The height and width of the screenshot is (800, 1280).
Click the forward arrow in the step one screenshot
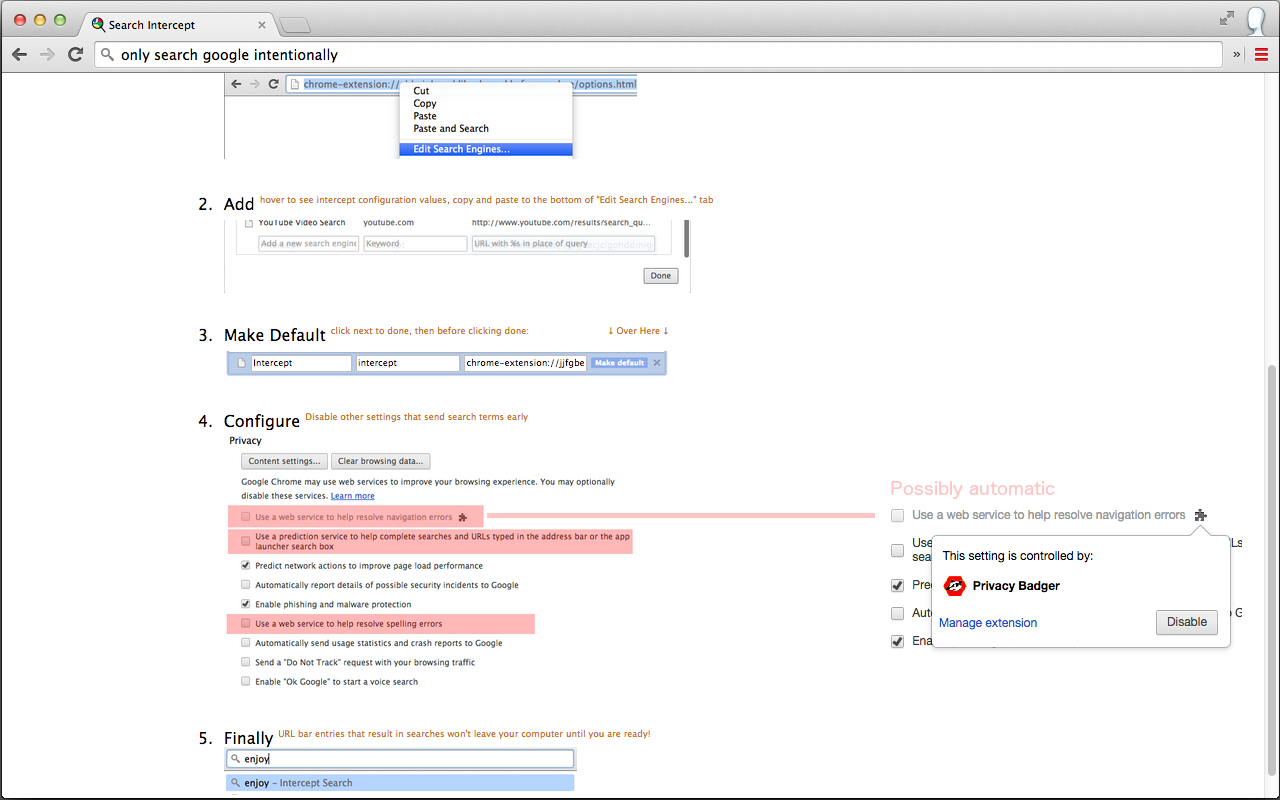coord(255,84)
